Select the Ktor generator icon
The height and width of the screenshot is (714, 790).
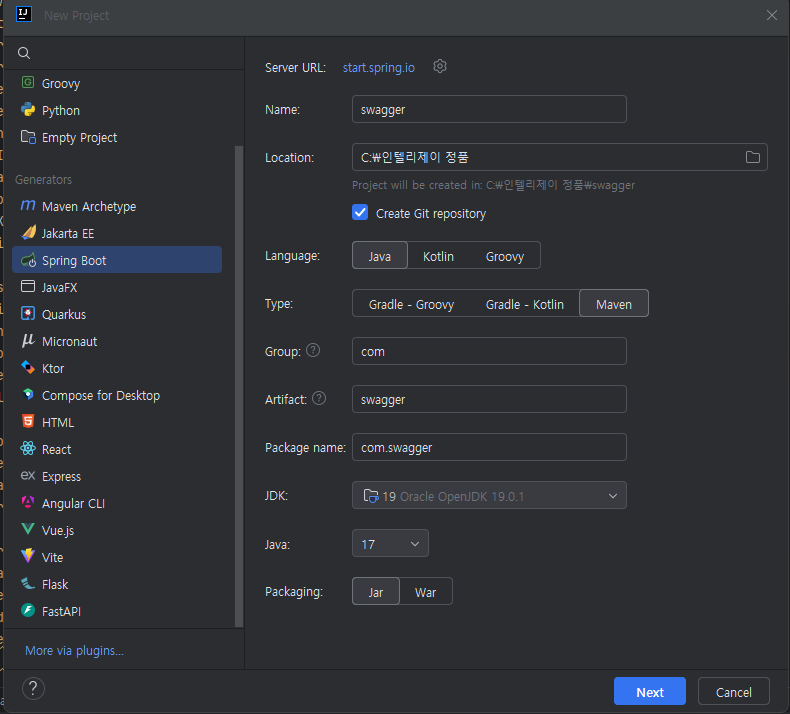click(28, 367)
